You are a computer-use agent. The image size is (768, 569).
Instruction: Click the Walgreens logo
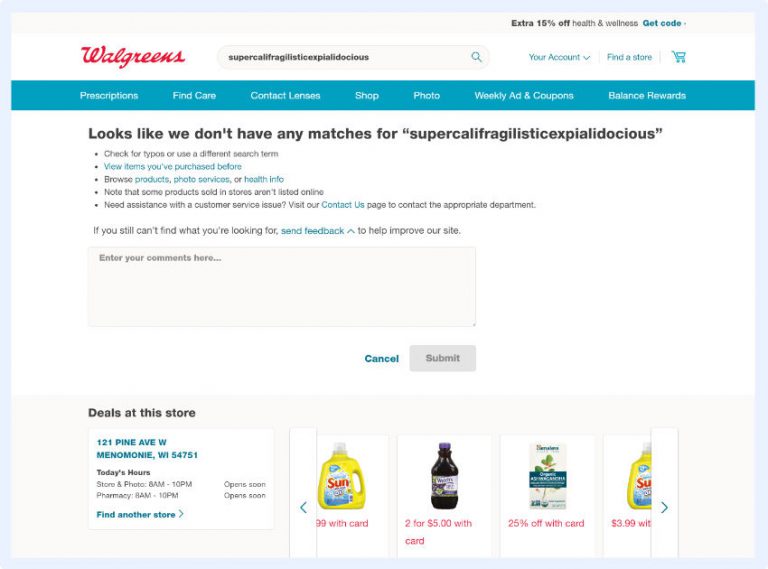(133, 56)
